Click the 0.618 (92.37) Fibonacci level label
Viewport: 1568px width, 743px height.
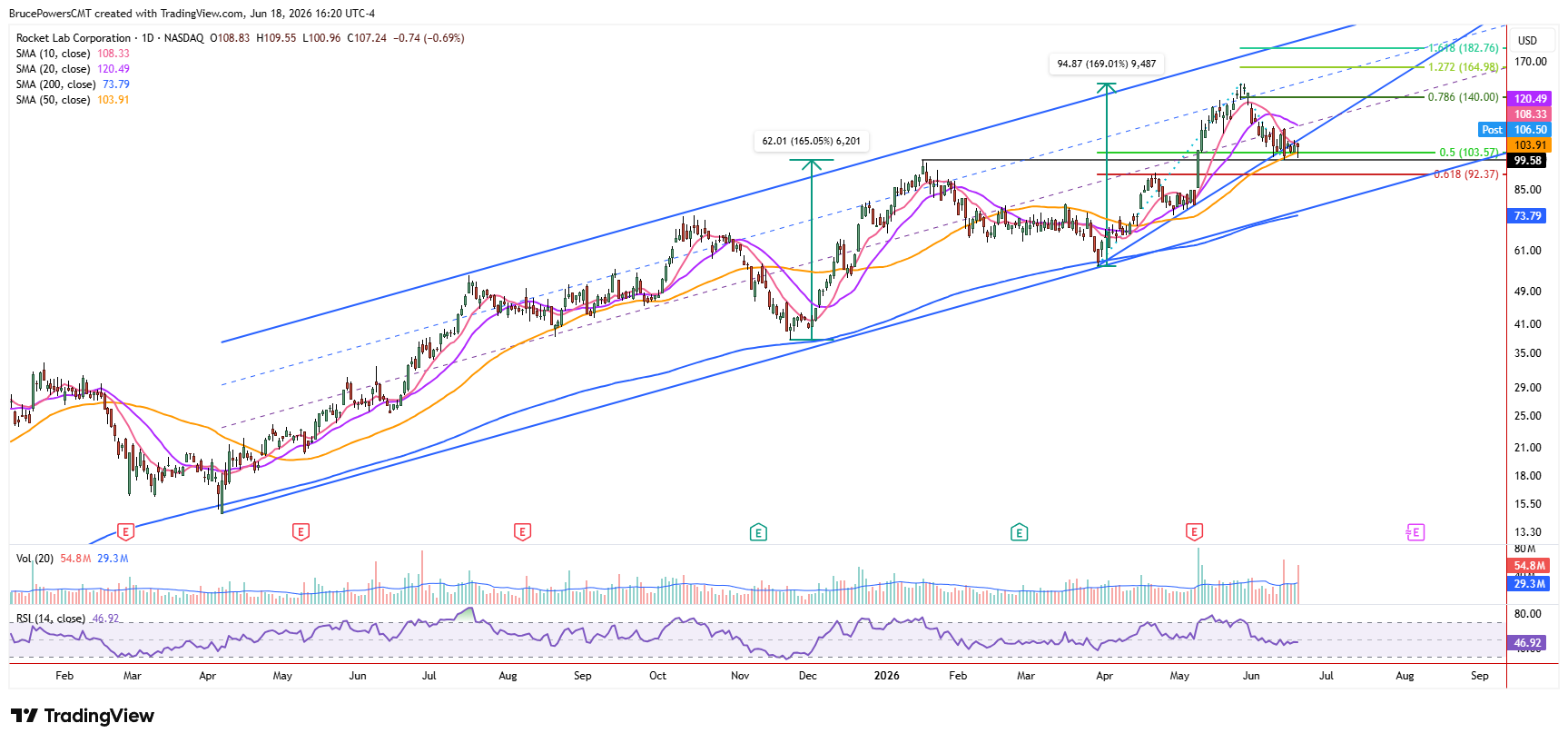coord(1466,174)
